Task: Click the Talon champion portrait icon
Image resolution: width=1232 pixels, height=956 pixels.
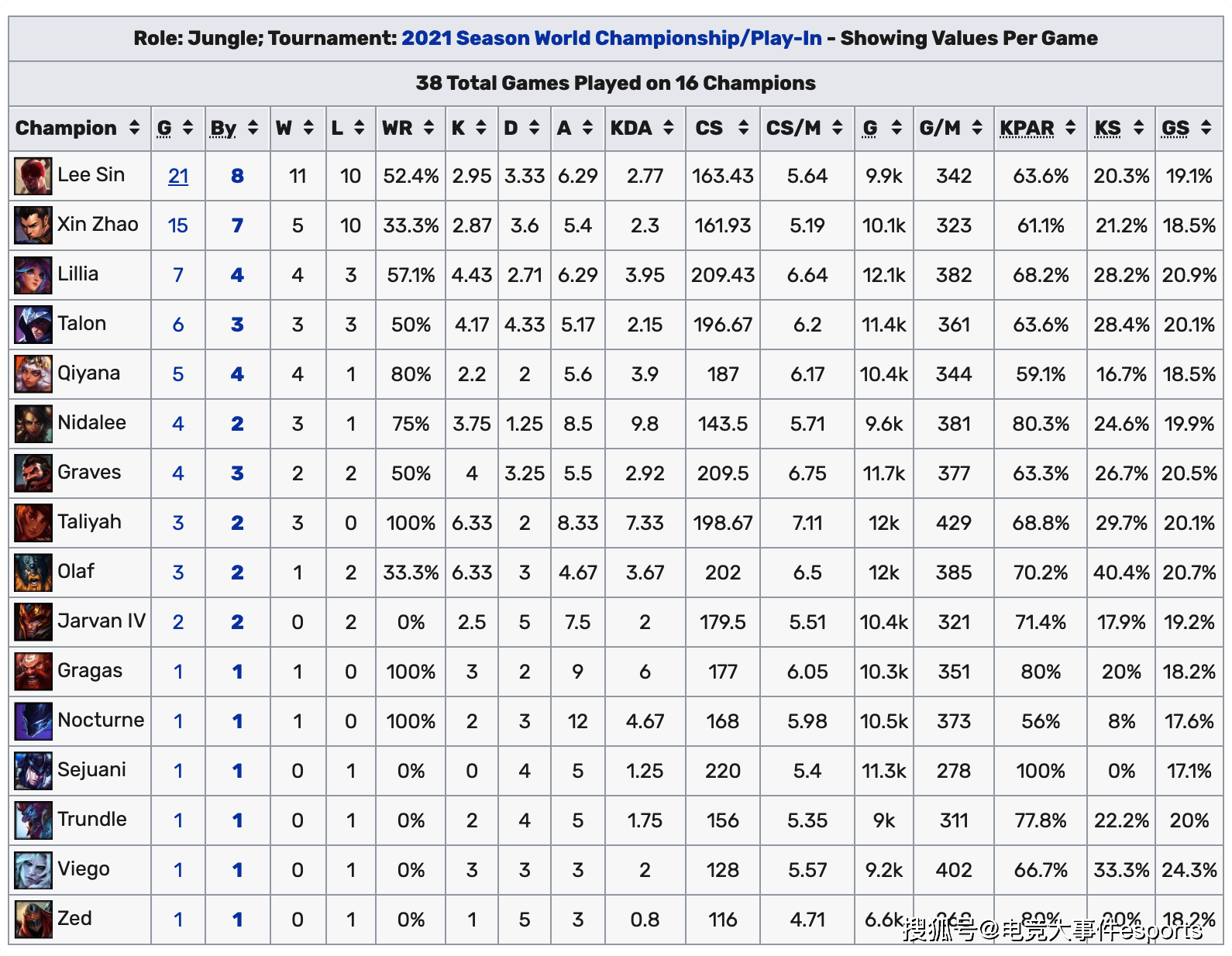Action: pos(33,325)
